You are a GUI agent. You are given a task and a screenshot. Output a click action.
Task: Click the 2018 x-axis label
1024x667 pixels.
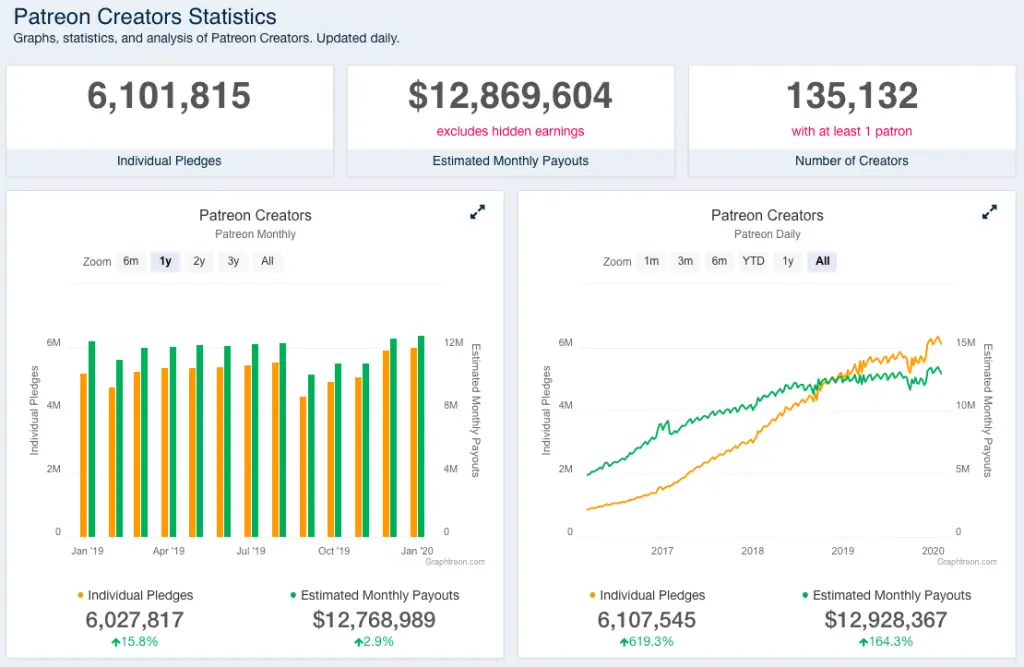coord(752,551)
